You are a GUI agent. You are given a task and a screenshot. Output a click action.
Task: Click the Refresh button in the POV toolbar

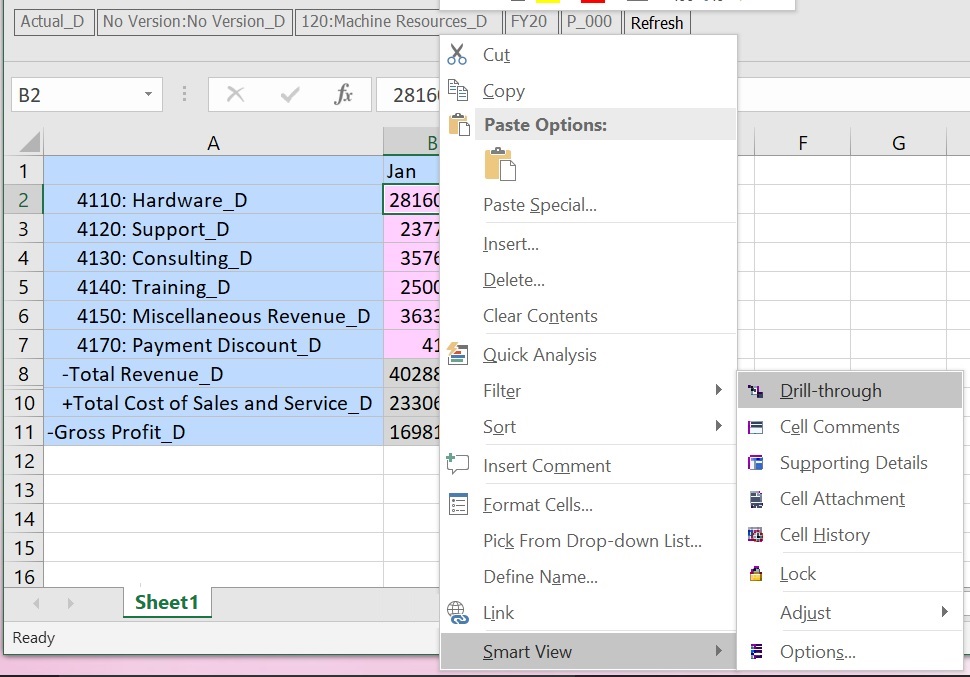[x=656, y=22]
